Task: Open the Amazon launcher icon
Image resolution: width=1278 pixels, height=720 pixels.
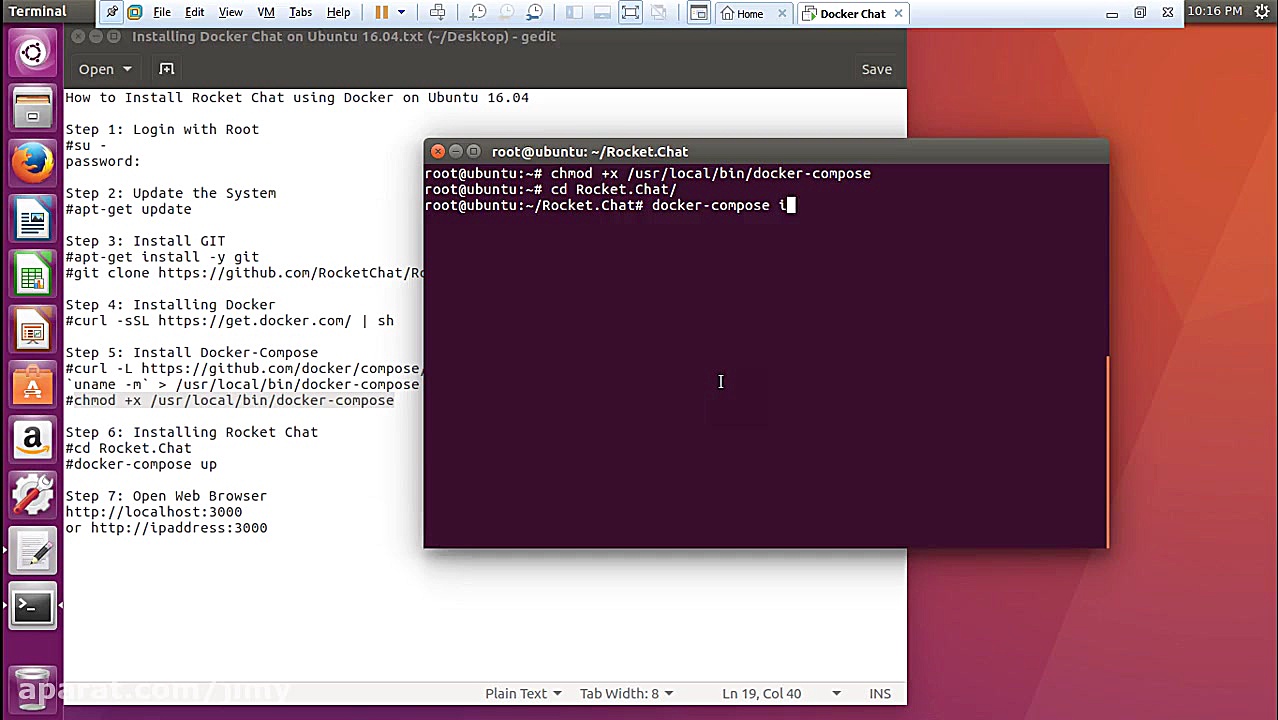Action: (x=32, y=440)
